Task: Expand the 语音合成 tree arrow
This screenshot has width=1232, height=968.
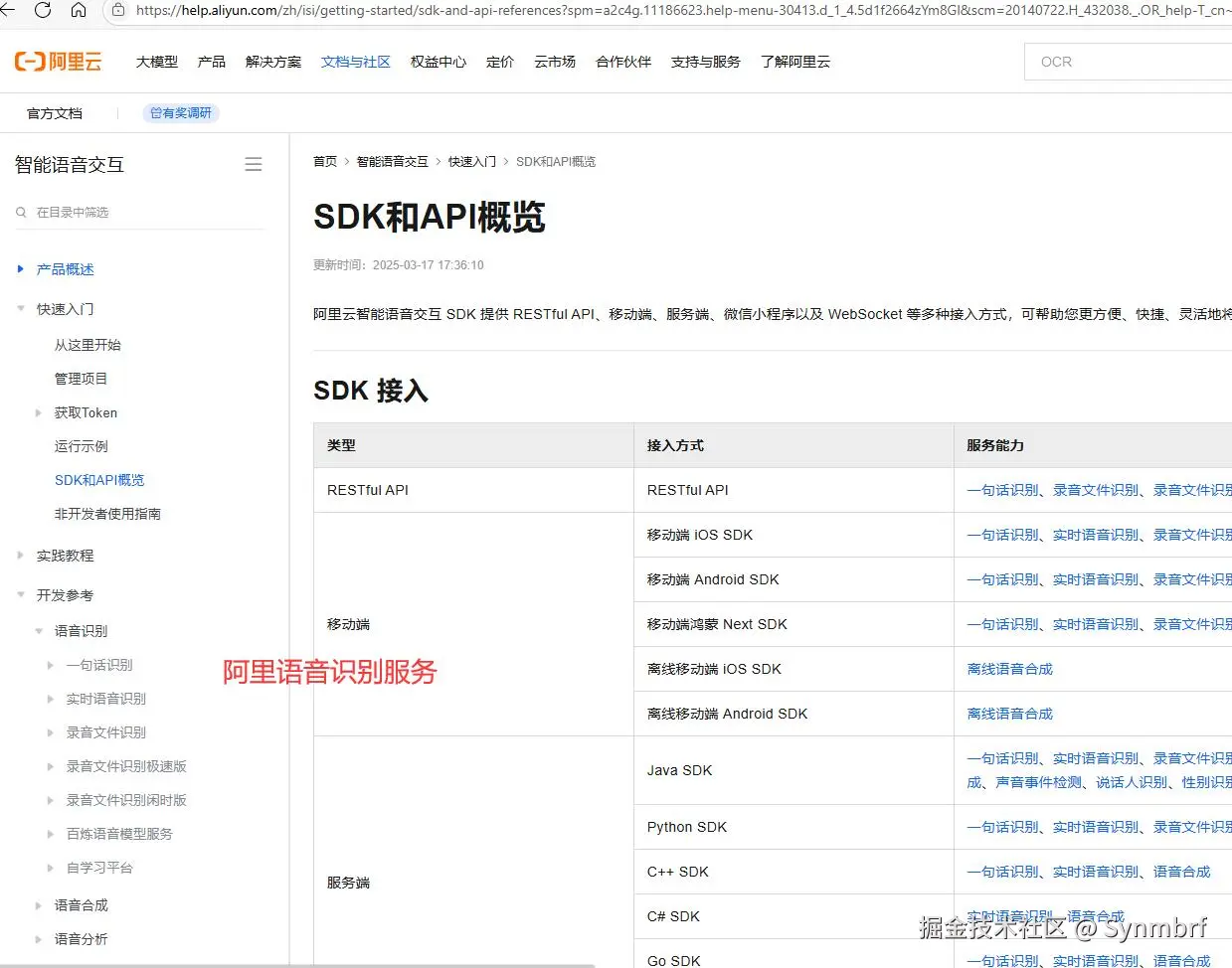Action: coord(39,905)
